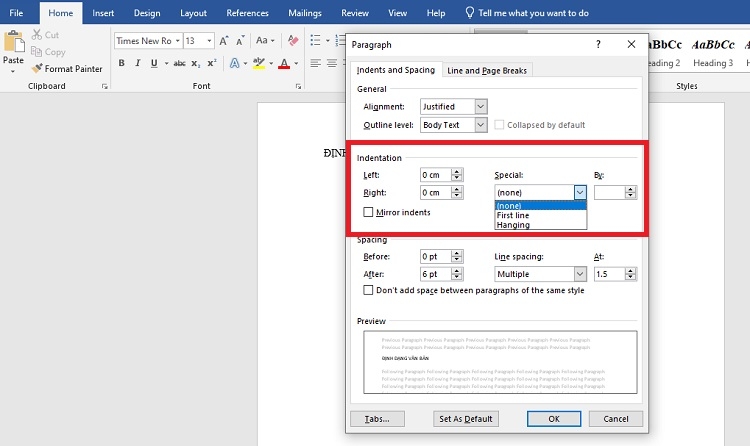The height and width of the screenshot is (446, 750).
Task: Open the Insert ribbon tab
Action: (x=102, y=13)
